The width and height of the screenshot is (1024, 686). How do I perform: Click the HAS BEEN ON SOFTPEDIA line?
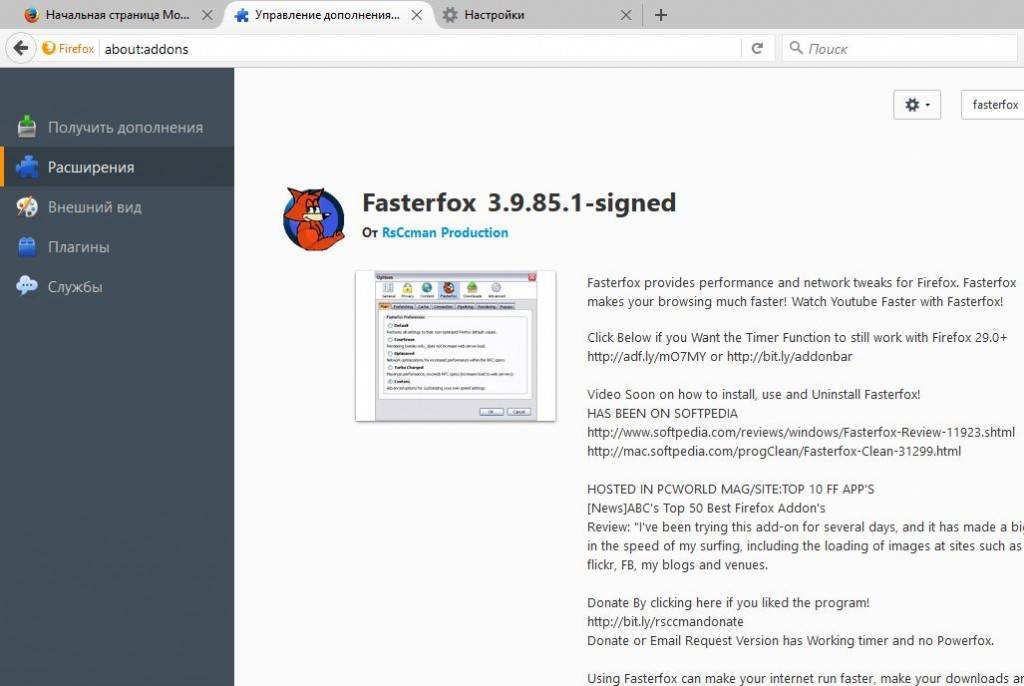(x=662, y=414)
